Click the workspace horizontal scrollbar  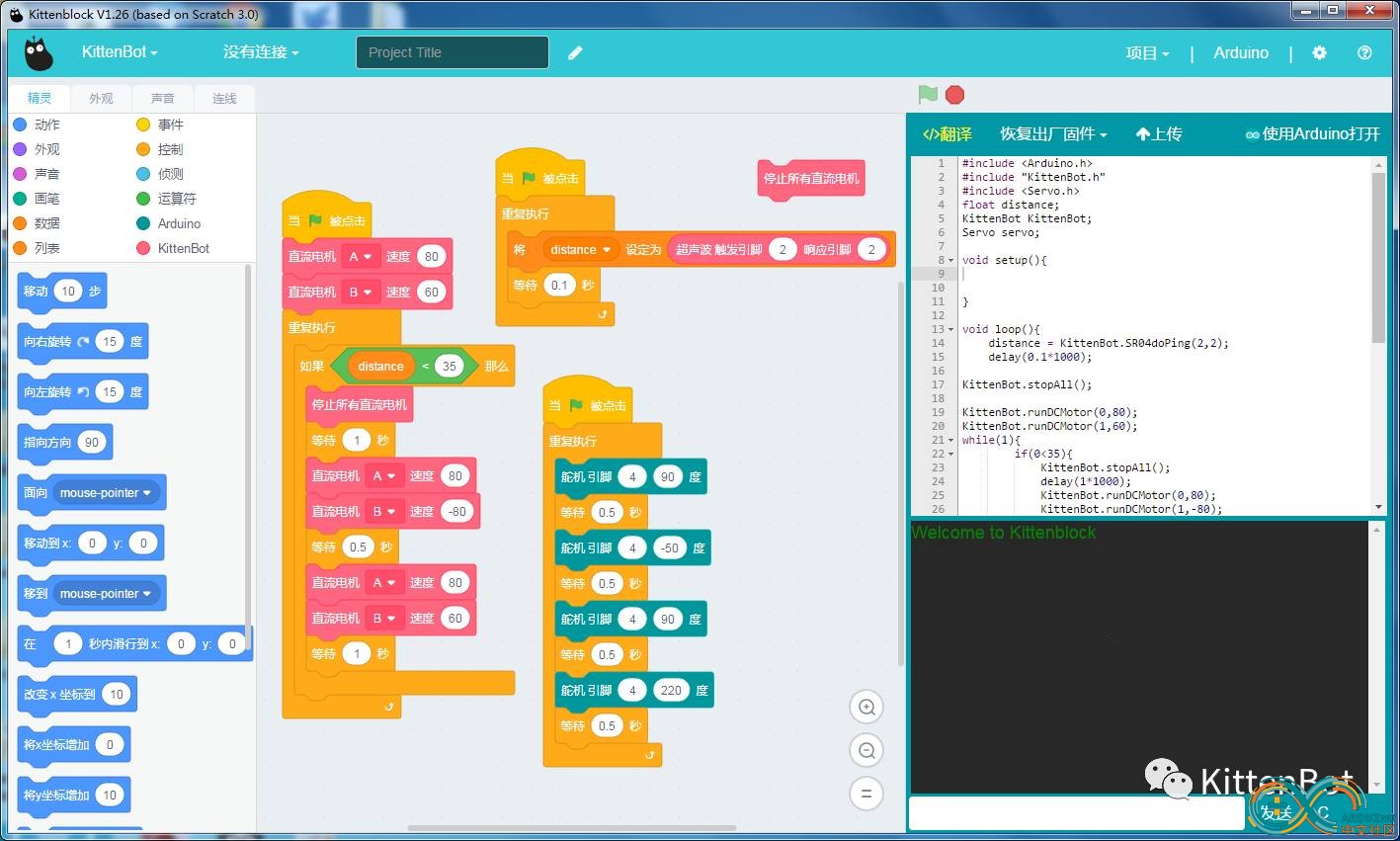[x=571, y=828]
